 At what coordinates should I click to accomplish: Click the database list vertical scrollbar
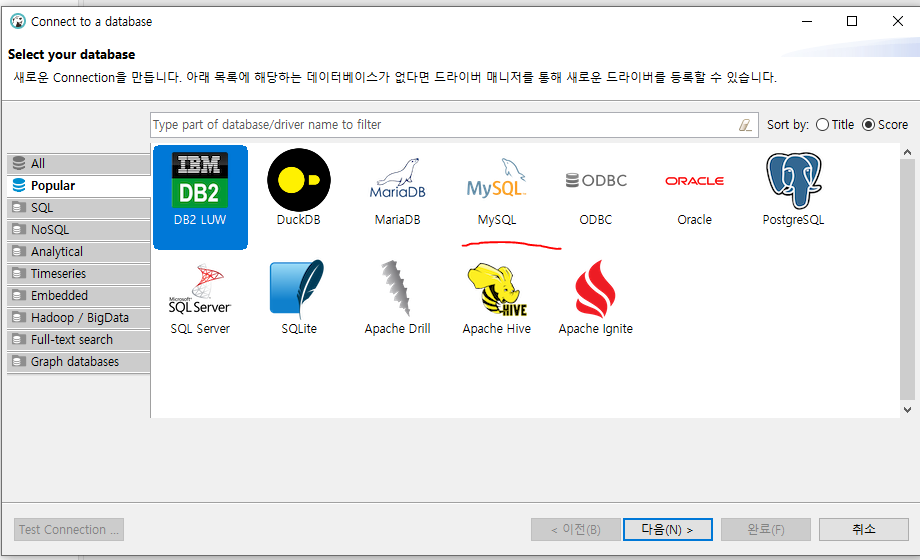pyautogui.click(x=908, y=281)
